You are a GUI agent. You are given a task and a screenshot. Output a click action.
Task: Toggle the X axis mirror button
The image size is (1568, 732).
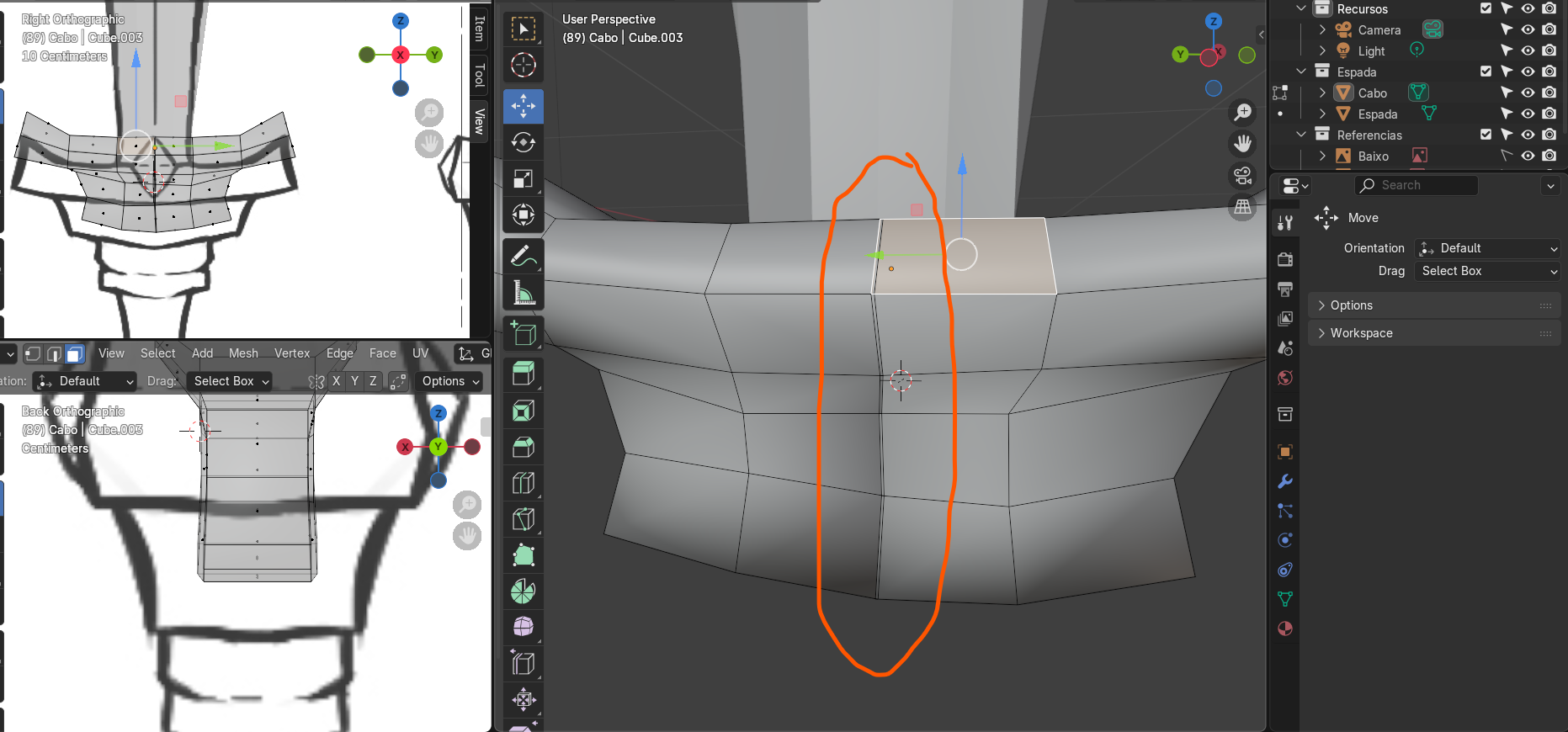point(336,381)
